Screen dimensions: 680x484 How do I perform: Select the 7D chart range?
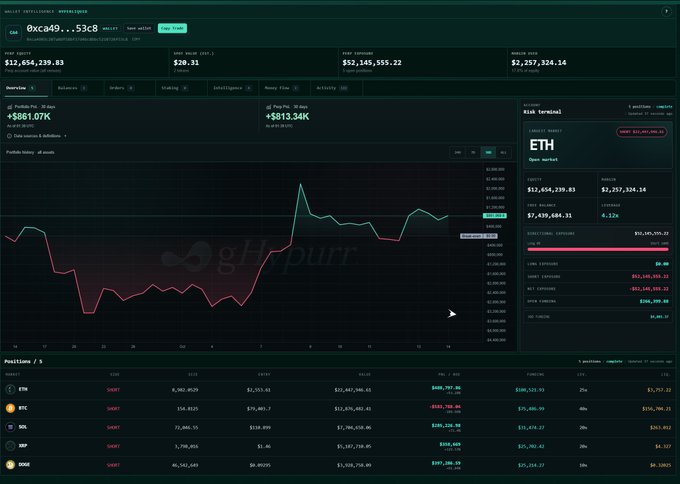[473, 153]
